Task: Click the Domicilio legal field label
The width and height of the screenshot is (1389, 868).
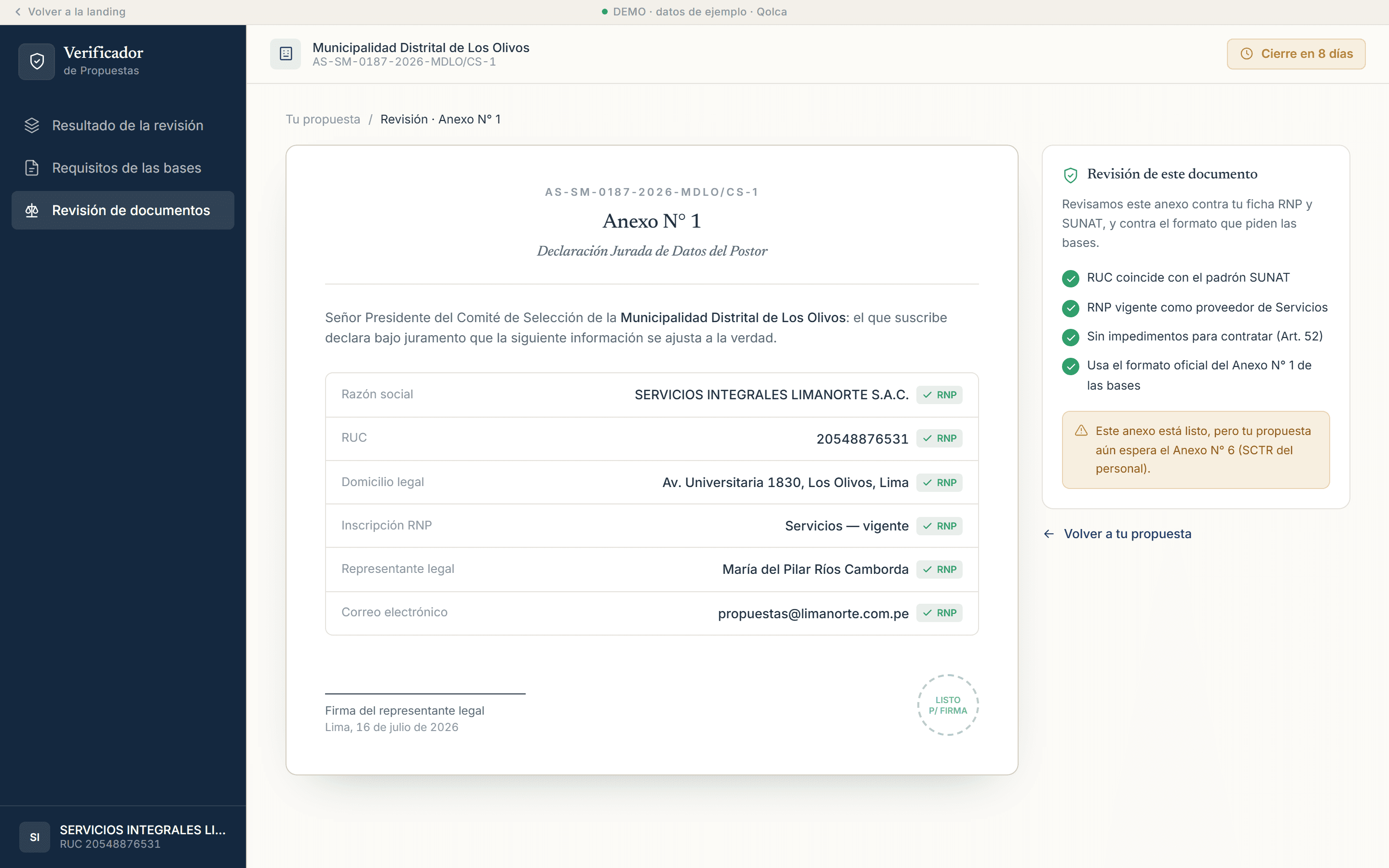Action: click(383, 482)
